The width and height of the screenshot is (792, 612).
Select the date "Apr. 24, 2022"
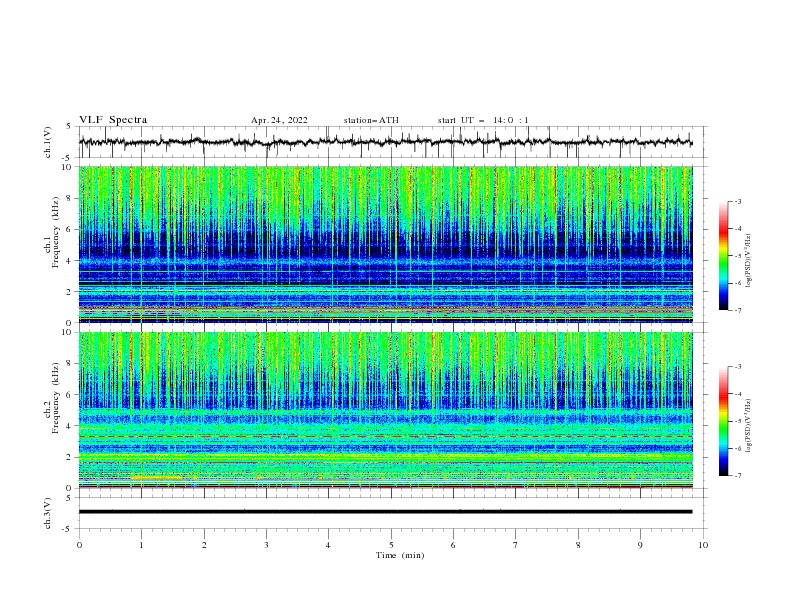pos(279,120)
